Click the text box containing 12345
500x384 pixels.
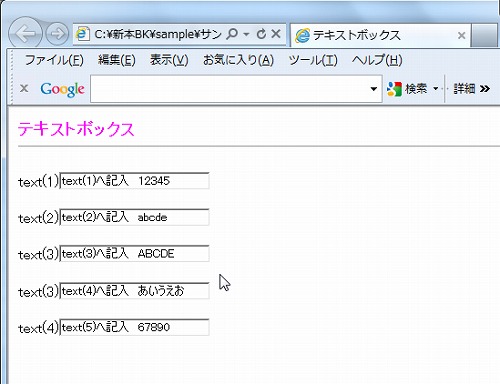tap(134, 181)
